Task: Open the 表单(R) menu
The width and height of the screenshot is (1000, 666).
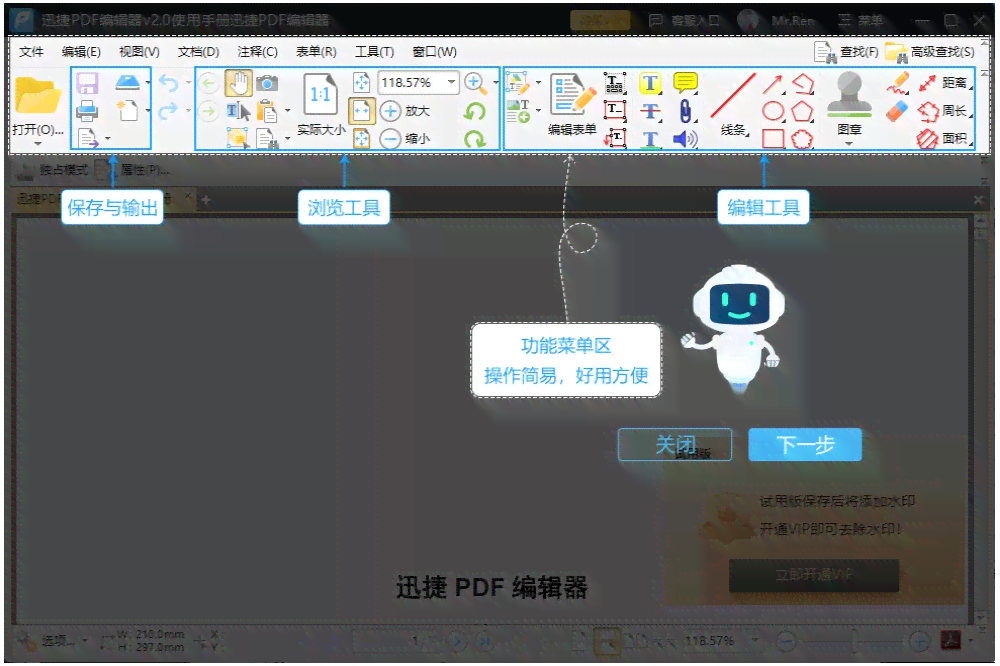Action: [316, 52]
